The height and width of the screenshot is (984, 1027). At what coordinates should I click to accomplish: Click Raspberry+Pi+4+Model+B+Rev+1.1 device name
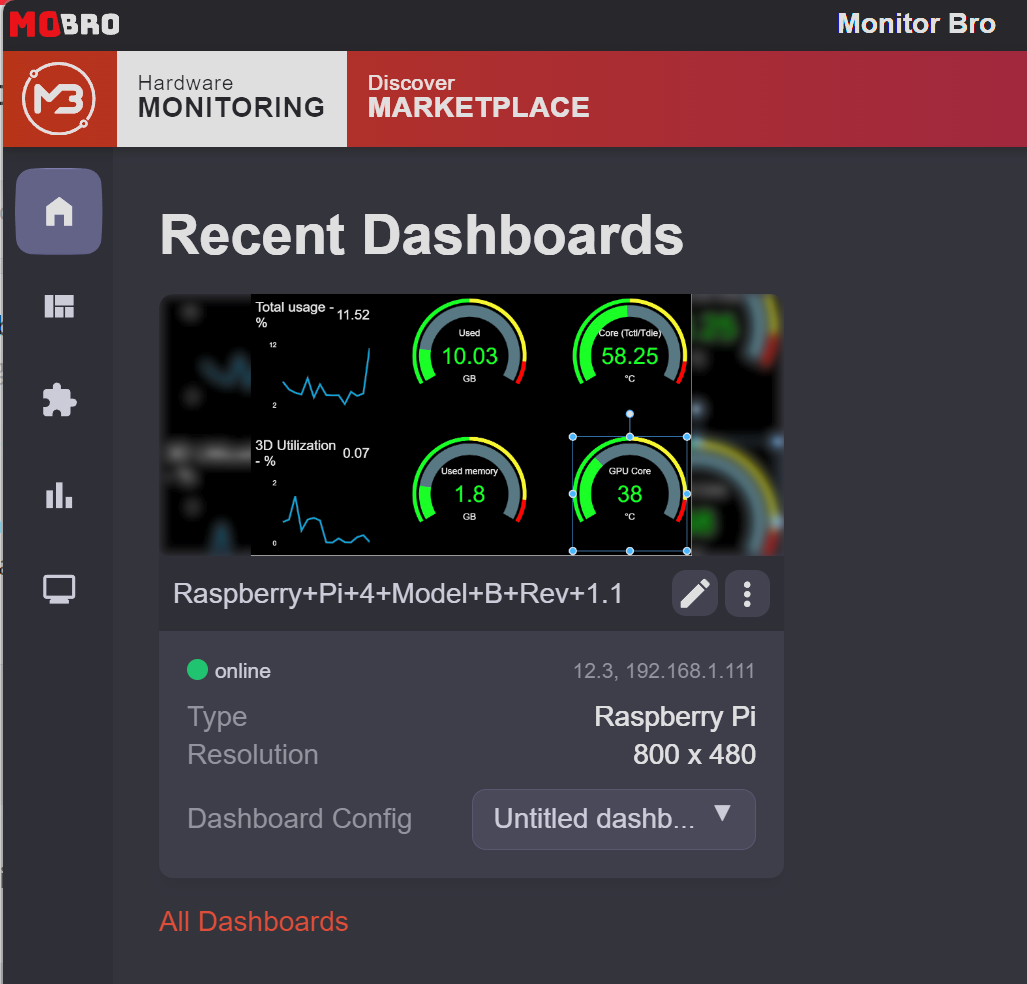[x=398, y=594]
